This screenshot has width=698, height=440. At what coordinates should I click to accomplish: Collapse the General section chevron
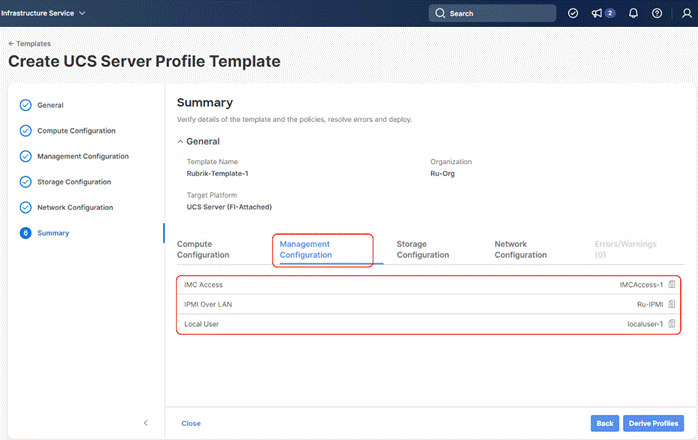[x=180, y=142]
